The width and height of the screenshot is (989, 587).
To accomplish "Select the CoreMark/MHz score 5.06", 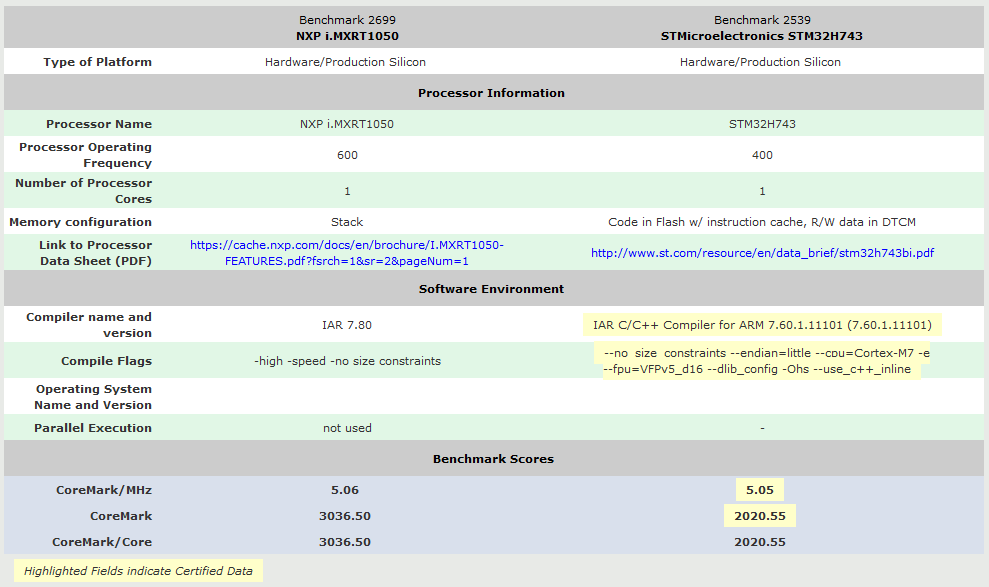I will (344, 490).
